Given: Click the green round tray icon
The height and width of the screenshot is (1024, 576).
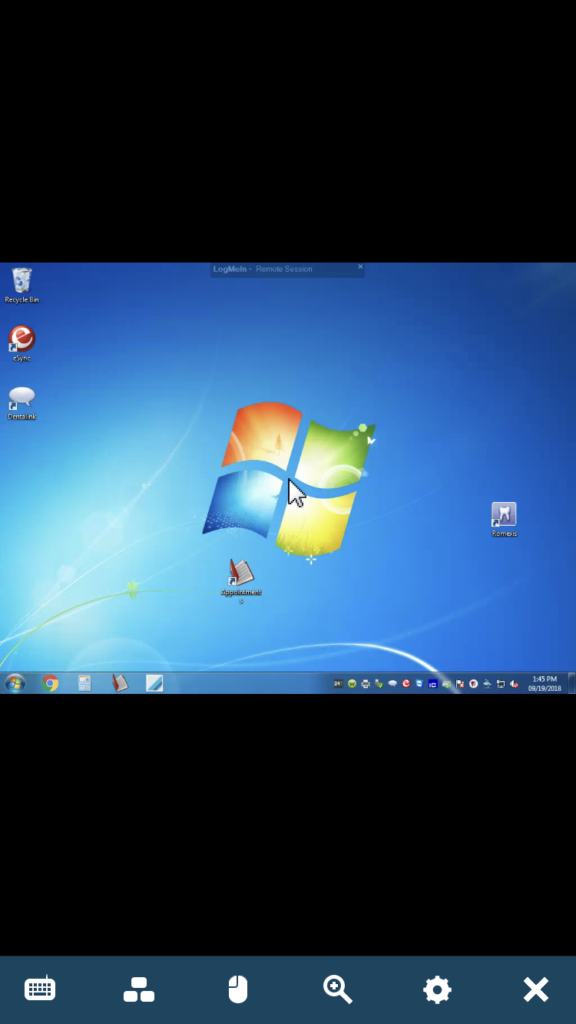Looking at the screenshot, I should click(352, 684).
